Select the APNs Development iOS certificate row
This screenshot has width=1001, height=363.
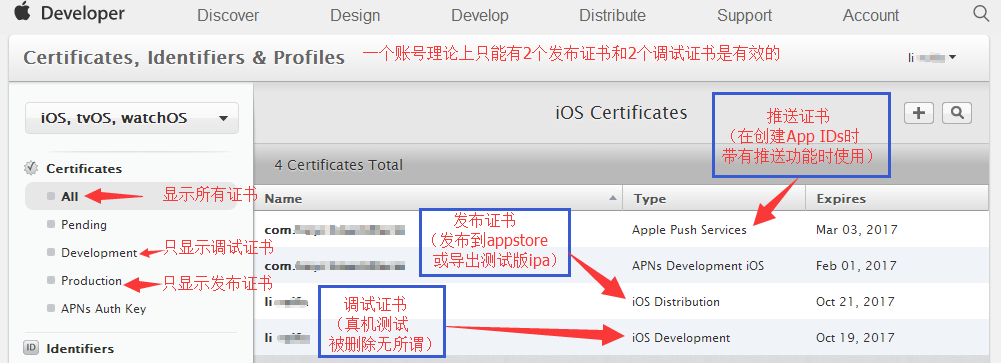coord(621,265)
